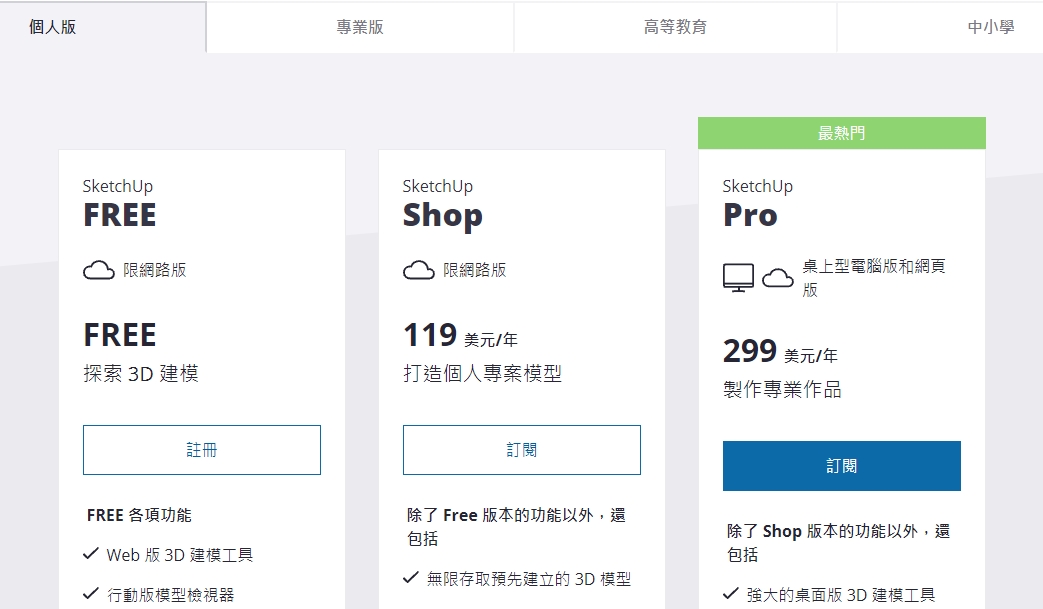Image resolution: width=1043 pixels, height=609 pixels.
Task: Click the checkmark beside 無限存取預先建立的 3D 模型
Action: tap(410, 578)
